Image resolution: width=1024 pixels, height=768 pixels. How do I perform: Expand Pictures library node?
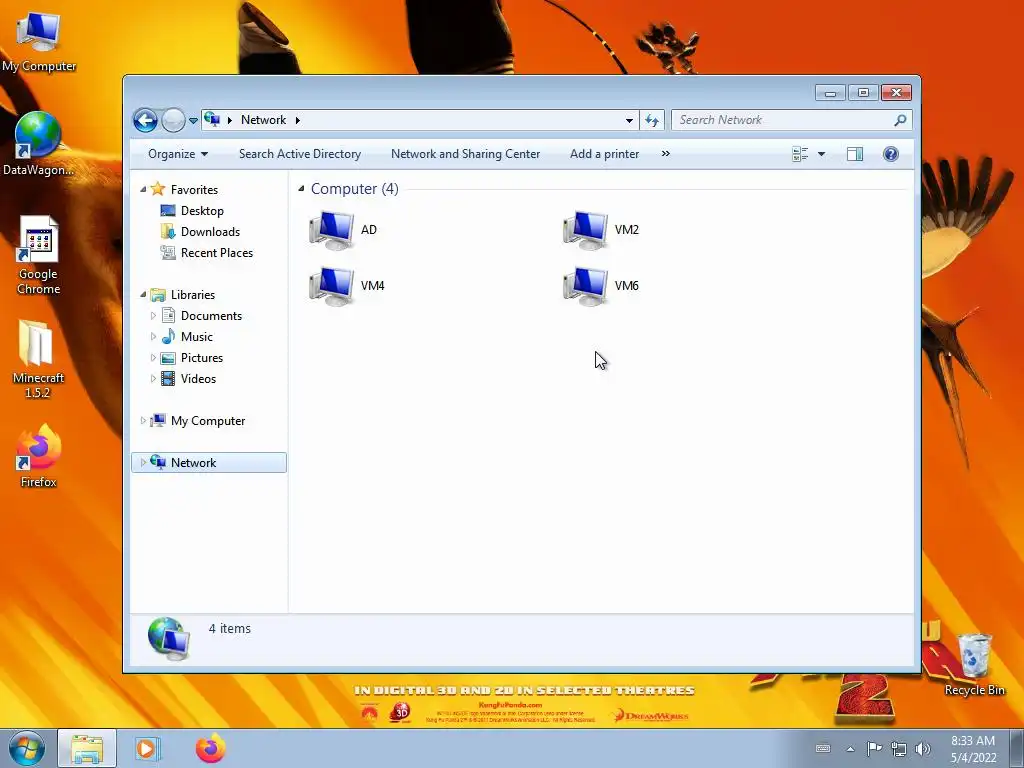pos(153,358)
